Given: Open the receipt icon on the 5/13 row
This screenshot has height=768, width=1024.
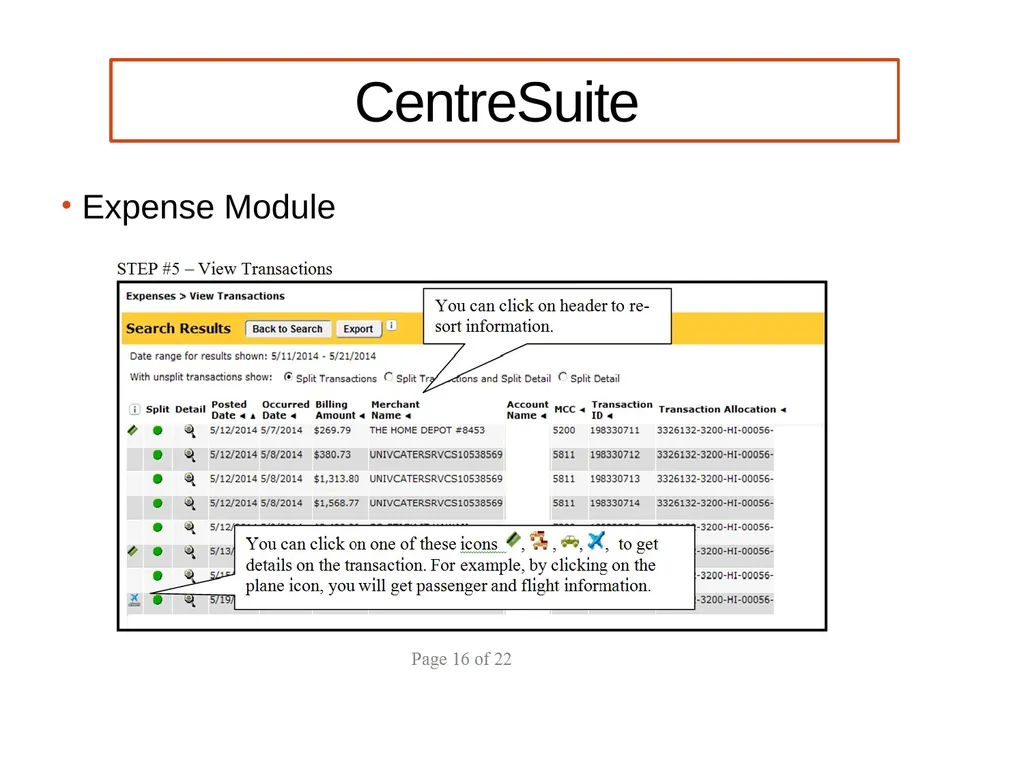Looking at the screenshot, I should (x=133, y=551).
